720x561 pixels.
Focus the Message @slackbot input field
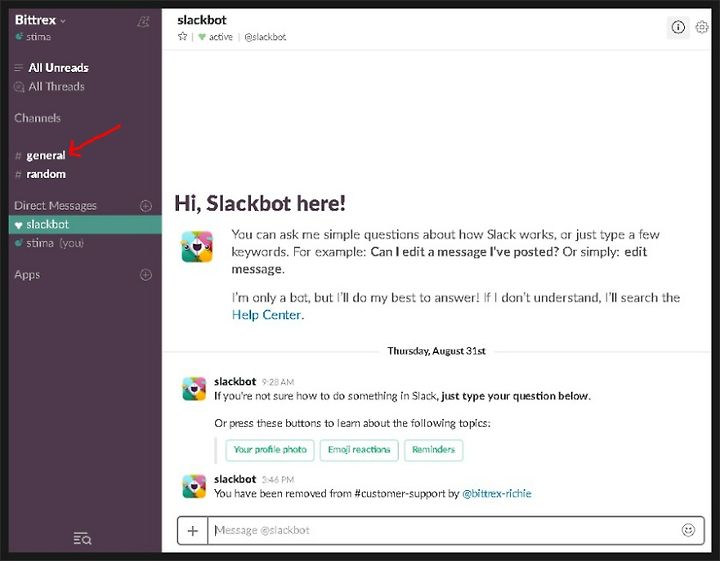coord(443,531)
